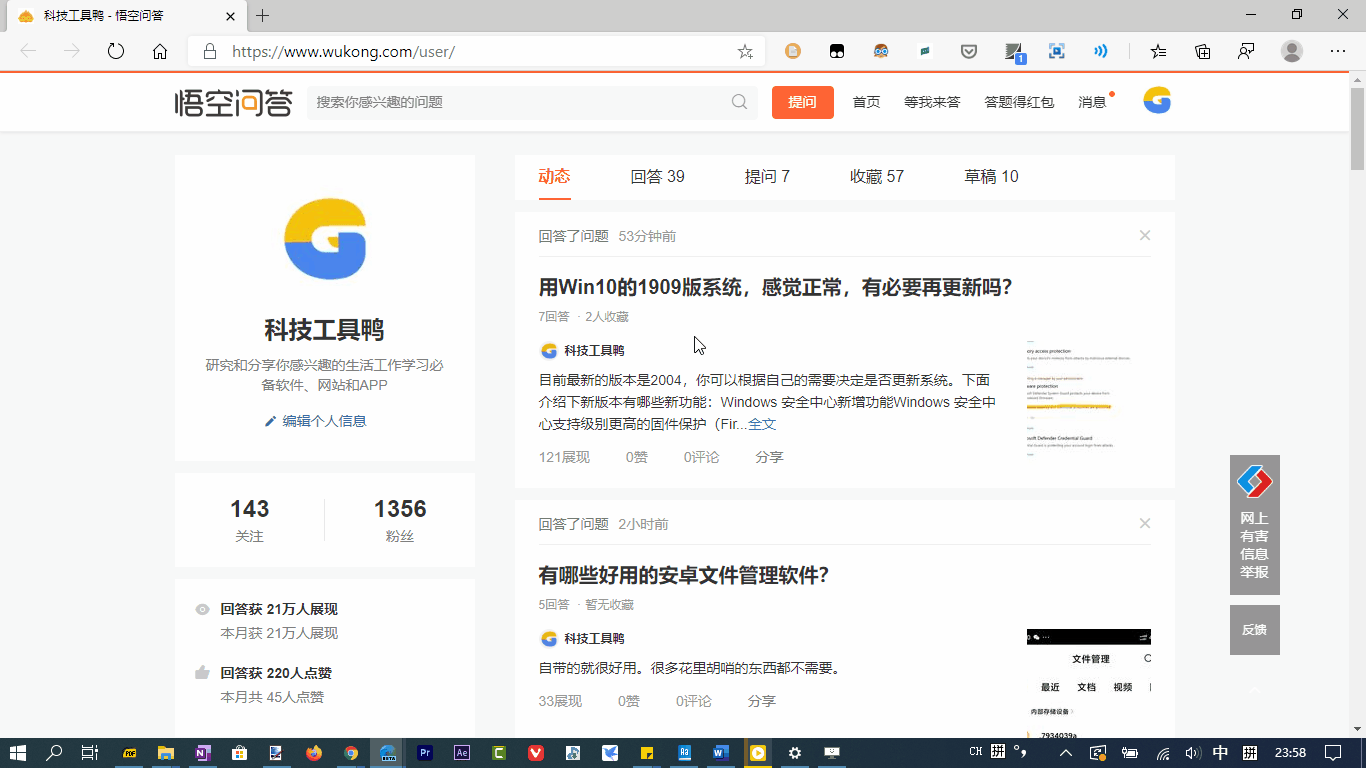Switch to the 收藏 57 tab

877,177
